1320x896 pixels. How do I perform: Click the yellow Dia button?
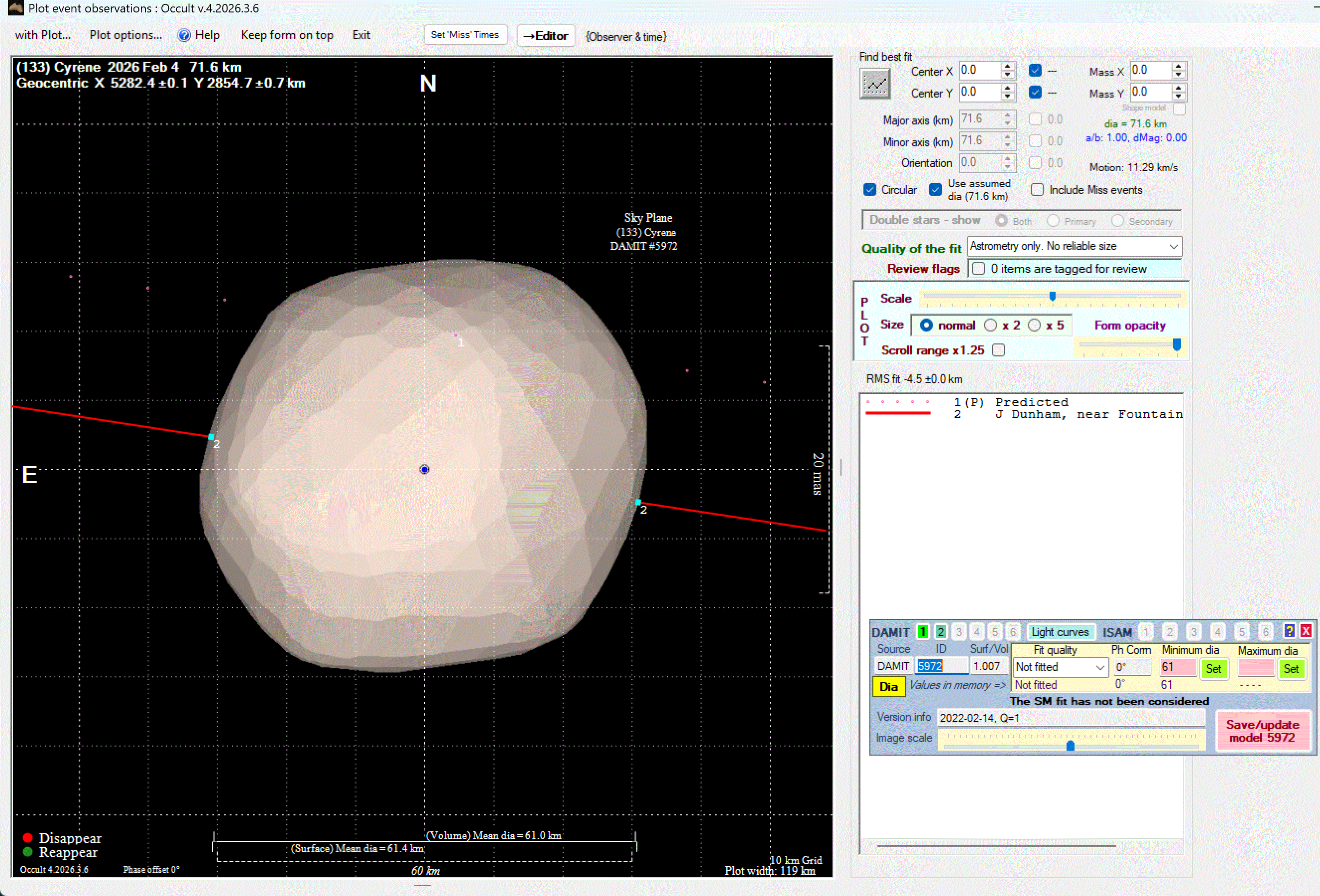tap(888, 686)
